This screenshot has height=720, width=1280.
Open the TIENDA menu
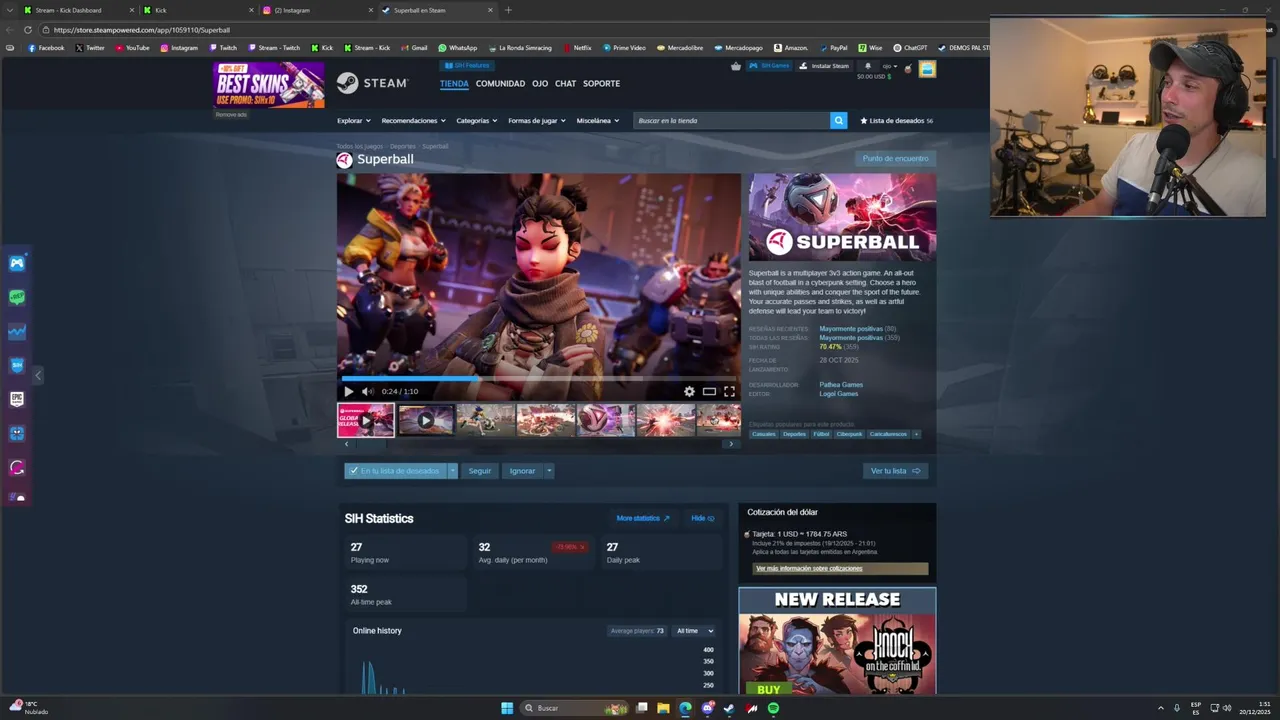pos(454,84)
